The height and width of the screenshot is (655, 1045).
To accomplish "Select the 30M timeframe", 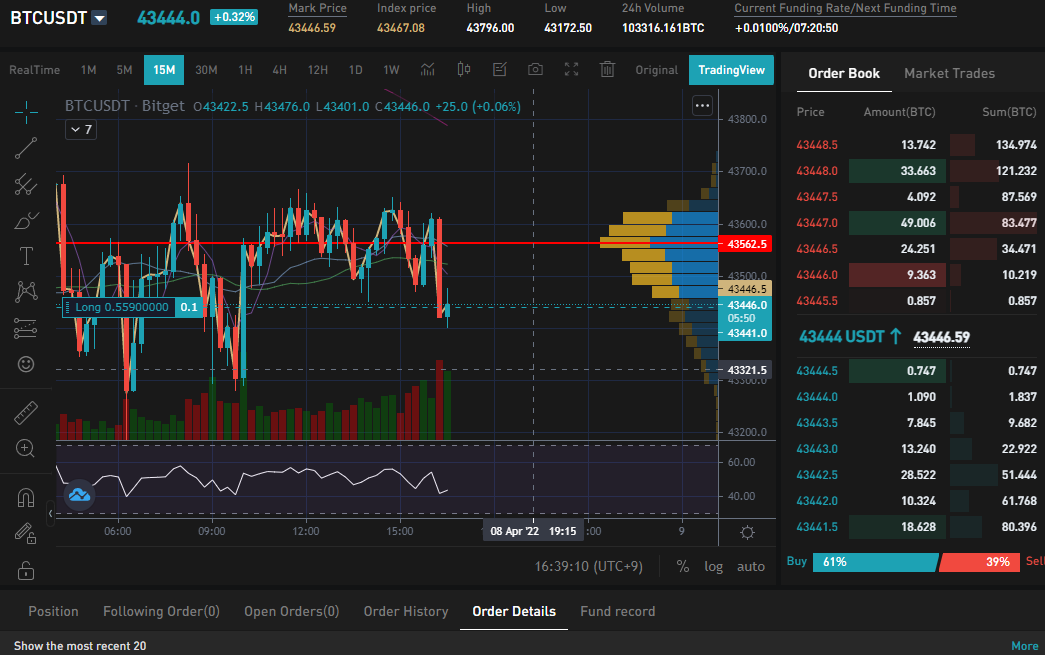I will (207, 70).
